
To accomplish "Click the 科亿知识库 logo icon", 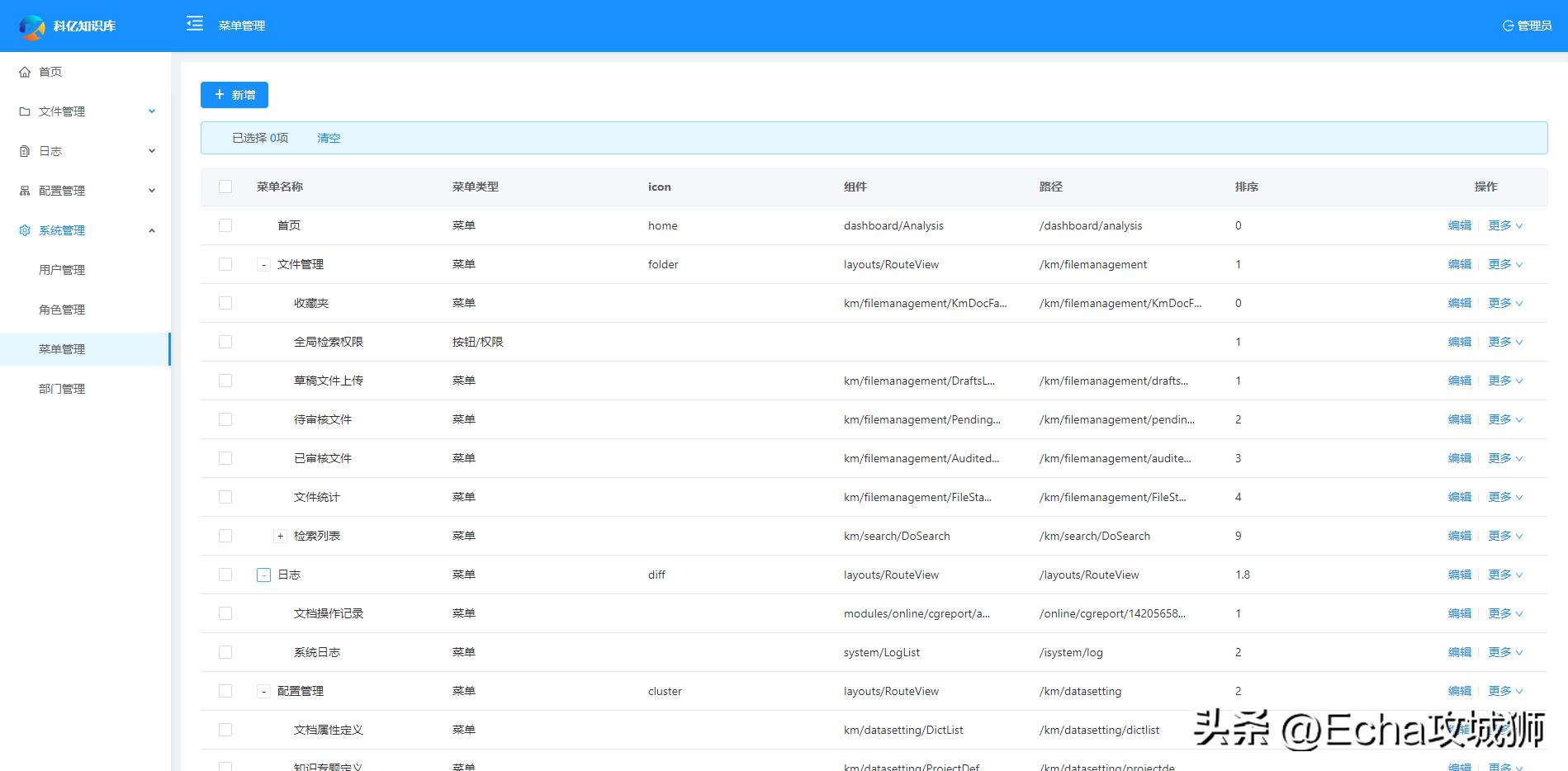I will (31, 26).
